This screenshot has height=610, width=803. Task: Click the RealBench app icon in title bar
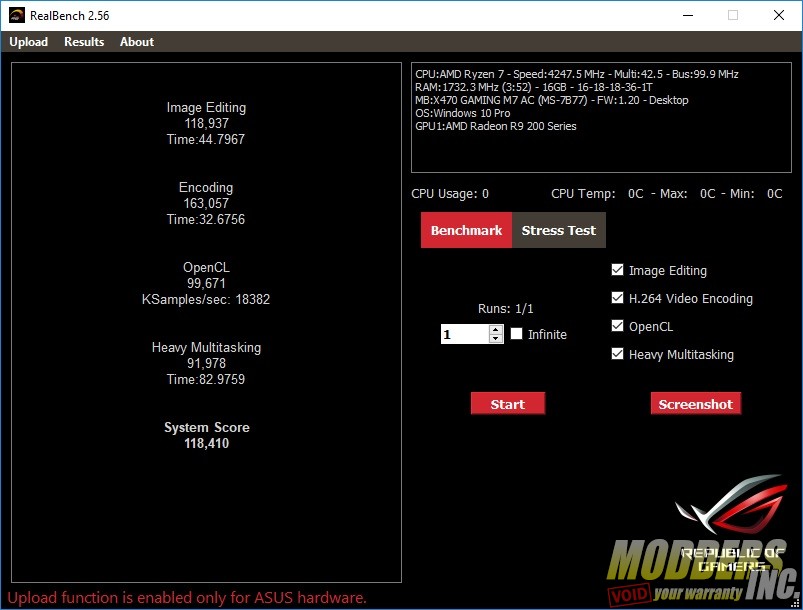coord(16,15)
